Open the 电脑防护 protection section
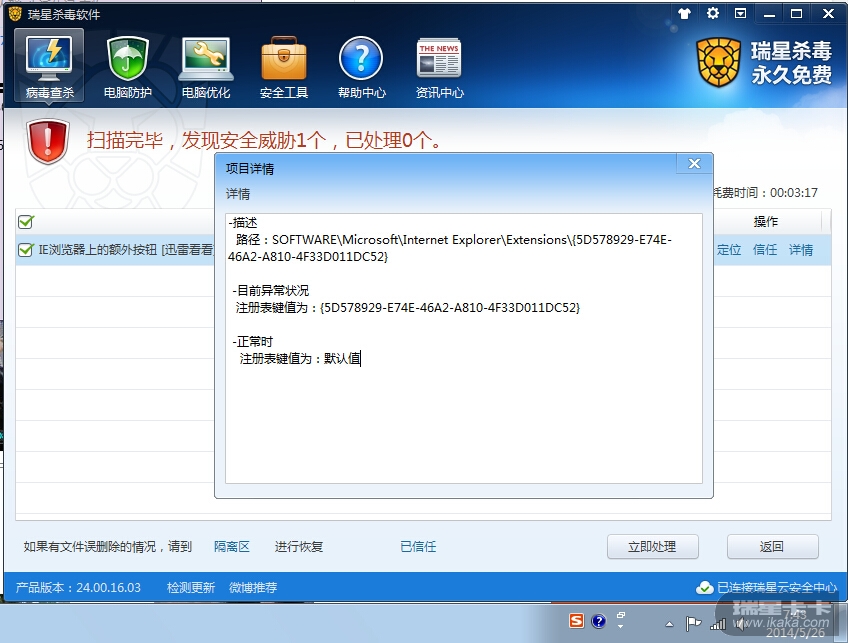 [x=128, y=68]
